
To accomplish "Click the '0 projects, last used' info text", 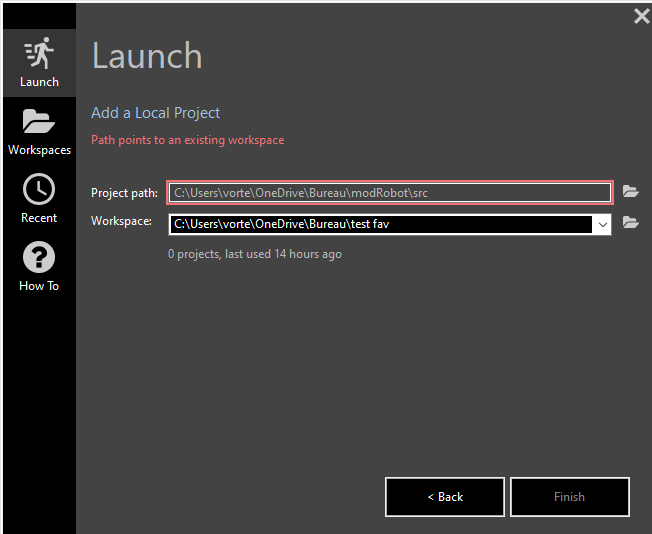I will point(254,254).
